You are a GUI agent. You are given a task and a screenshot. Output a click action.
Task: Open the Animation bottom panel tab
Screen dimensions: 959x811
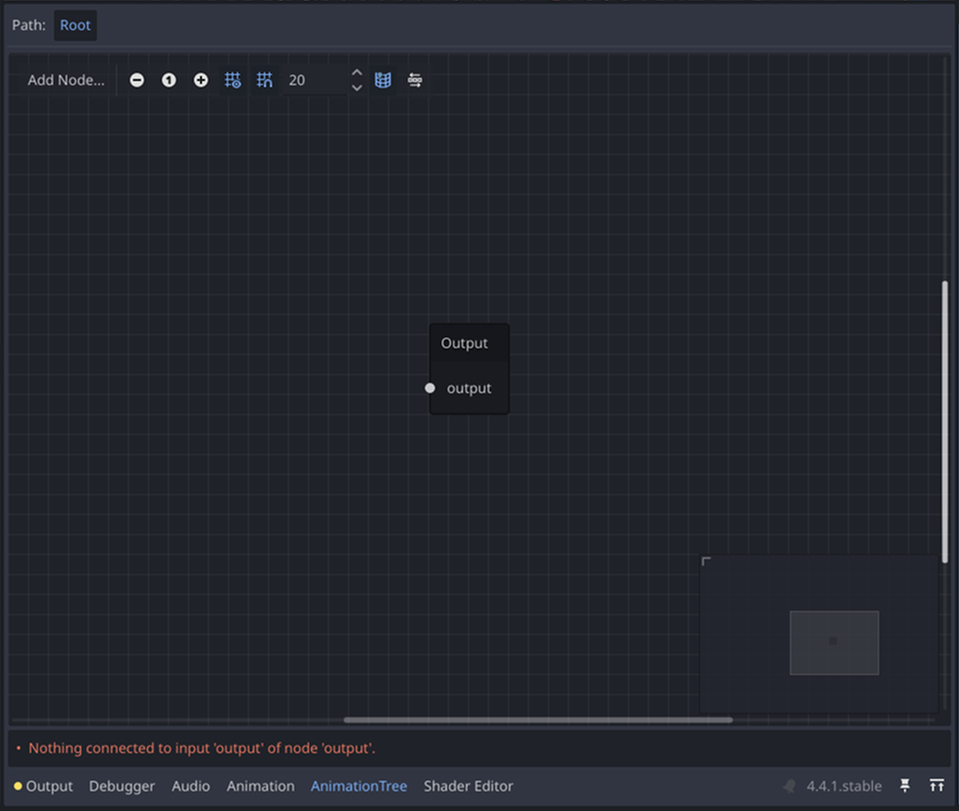click(x=261, y=786)
